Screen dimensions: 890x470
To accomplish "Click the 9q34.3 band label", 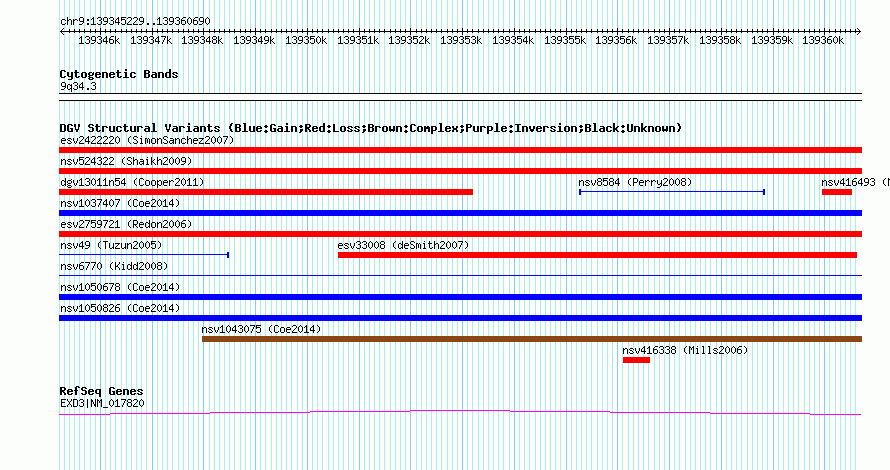I will pos(78,87).
